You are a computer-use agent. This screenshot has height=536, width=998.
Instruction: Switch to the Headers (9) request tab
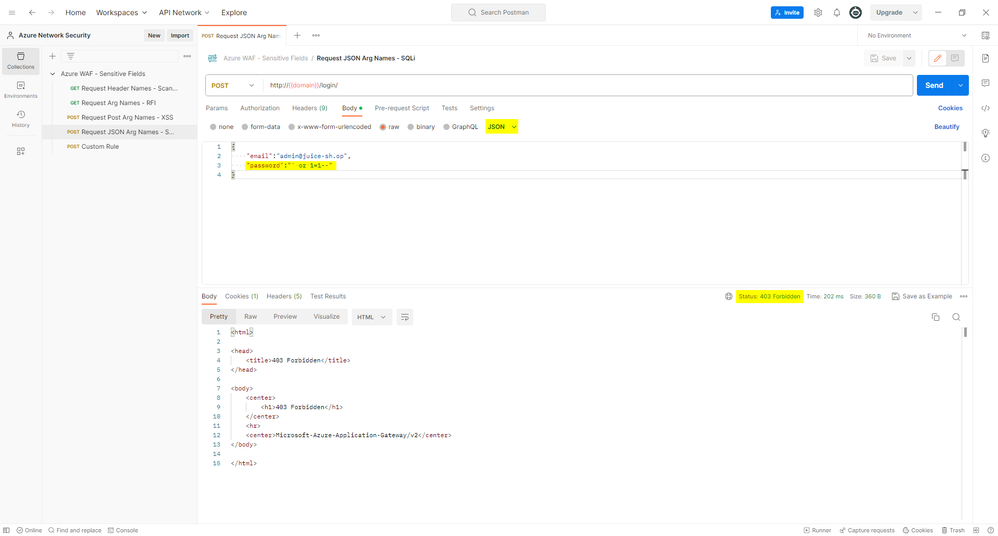tap(310, 108)
